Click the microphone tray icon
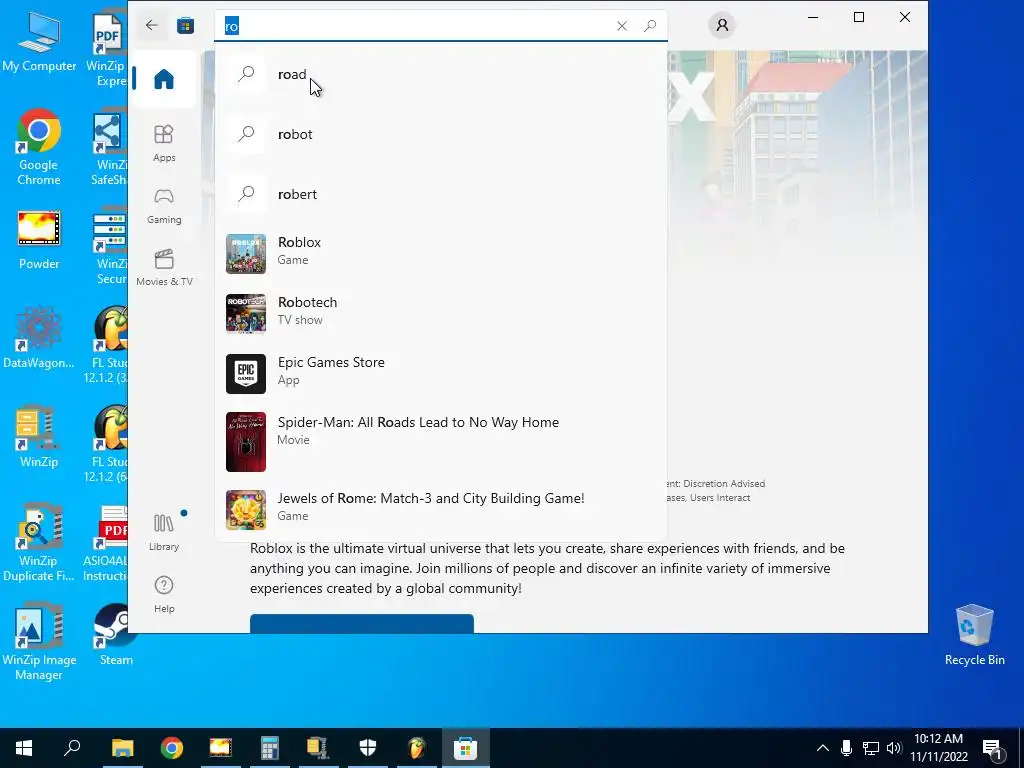 (x=846, y=748)
